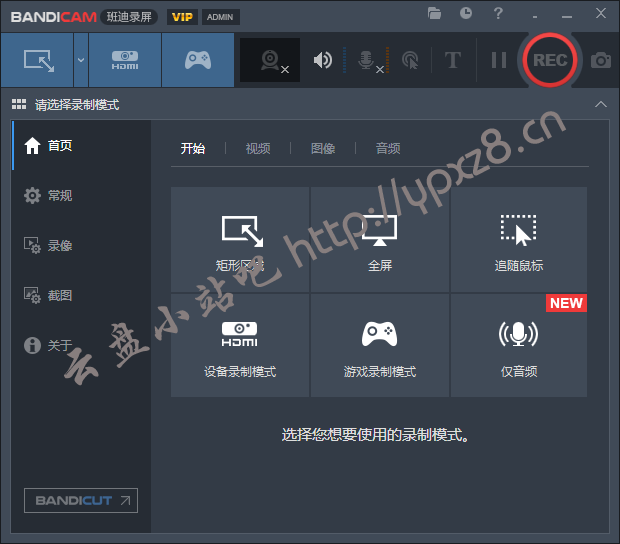Switch to the 音频 tab
The width and height of the screenshot is (620, 544).
(x=388, y=149)
